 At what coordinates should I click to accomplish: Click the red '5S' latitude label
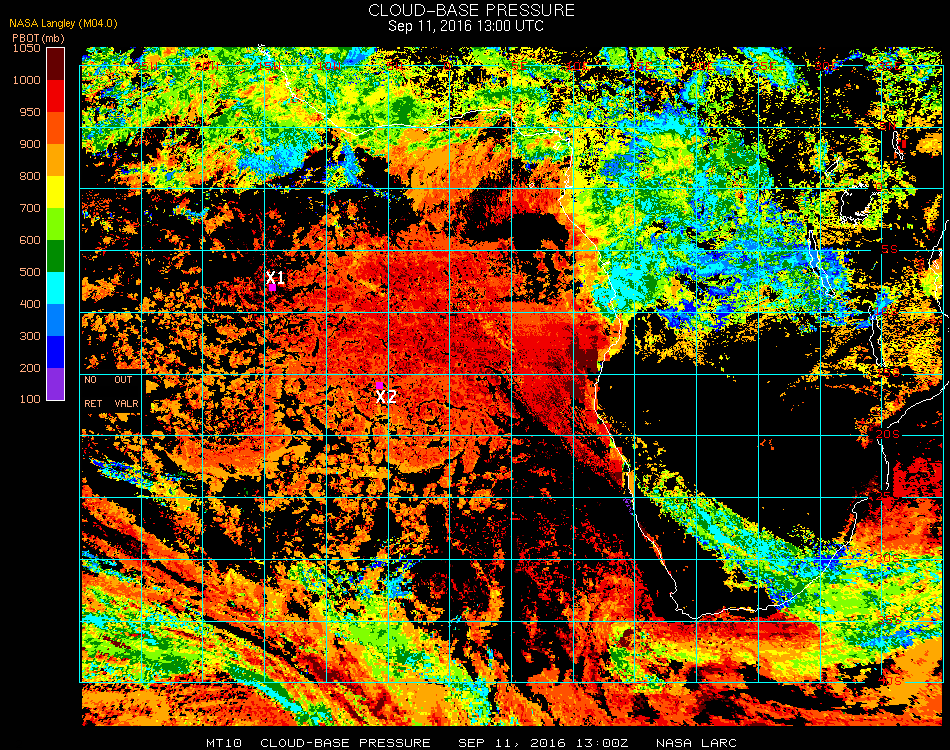click(889, 250)
